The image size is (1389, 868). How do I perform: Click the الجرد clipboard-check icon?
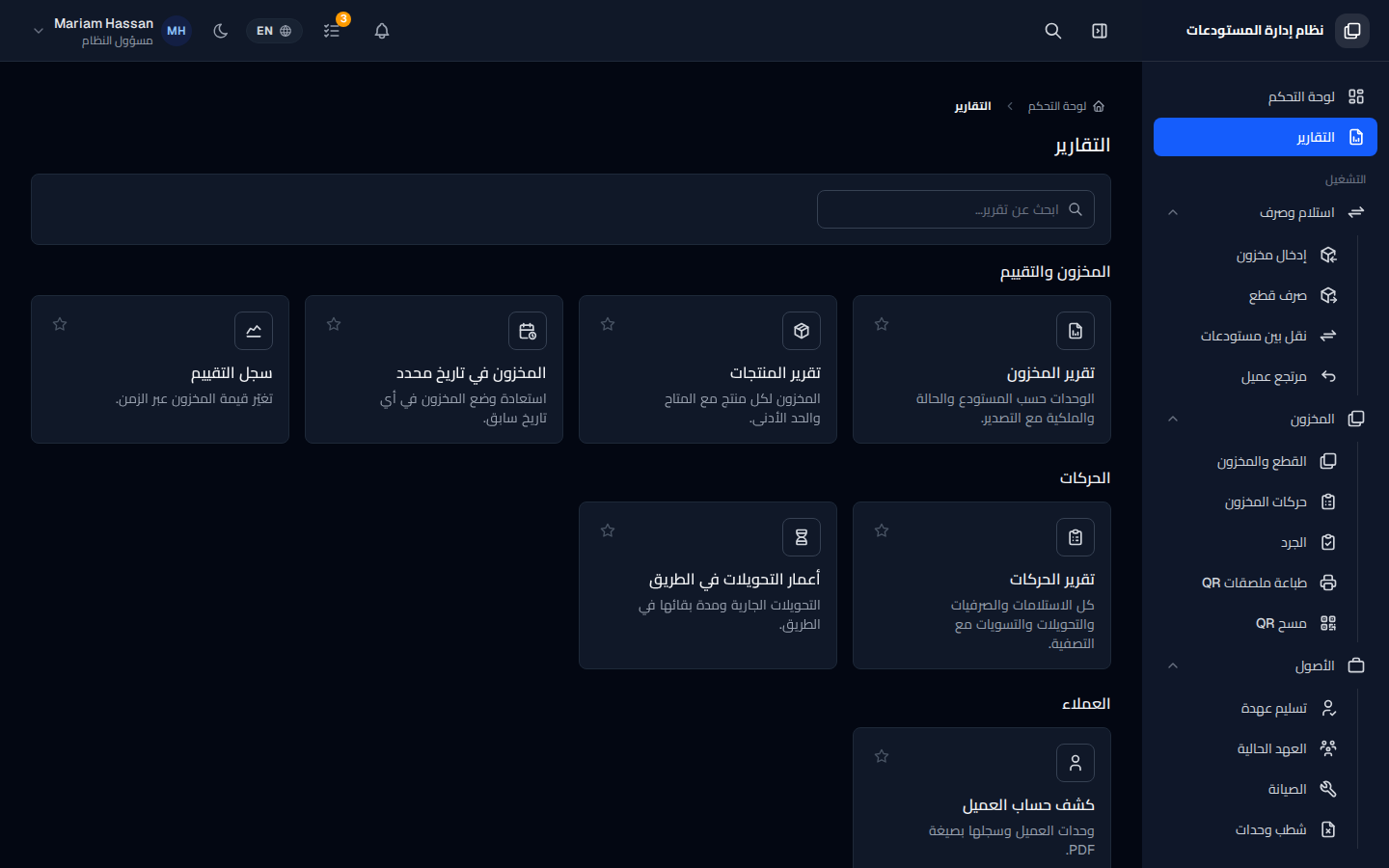coord(1328,542)
